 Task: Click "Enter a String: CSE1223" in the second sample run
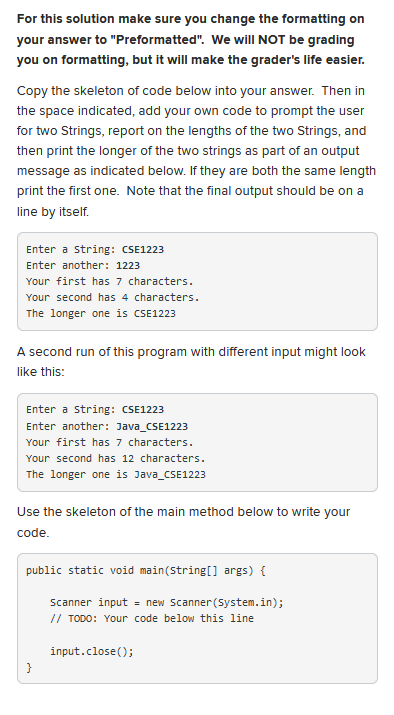coord(95,409)
